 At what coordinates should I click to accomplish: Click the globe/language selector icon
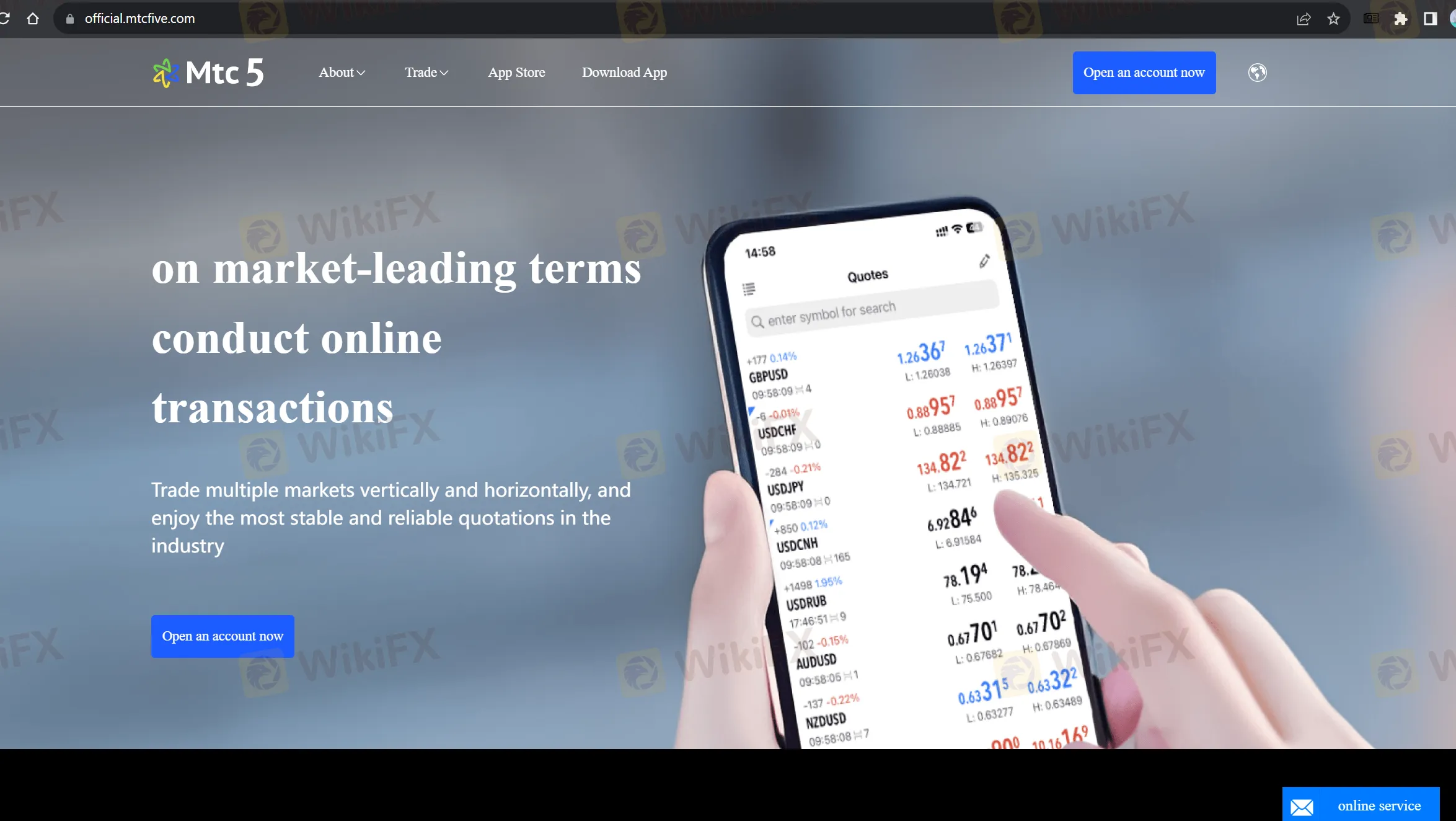click(1258, 73)
